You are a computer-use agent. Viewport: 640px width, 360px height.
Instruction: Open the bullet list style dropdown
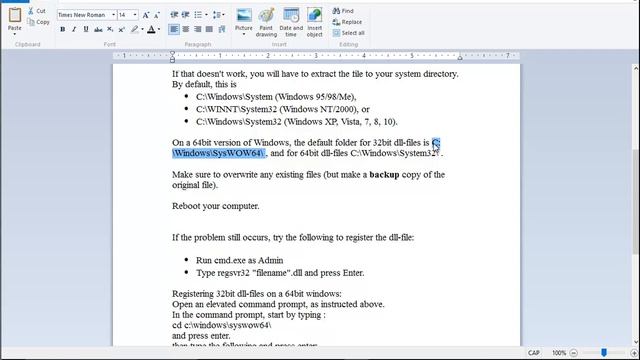[206, 15]
